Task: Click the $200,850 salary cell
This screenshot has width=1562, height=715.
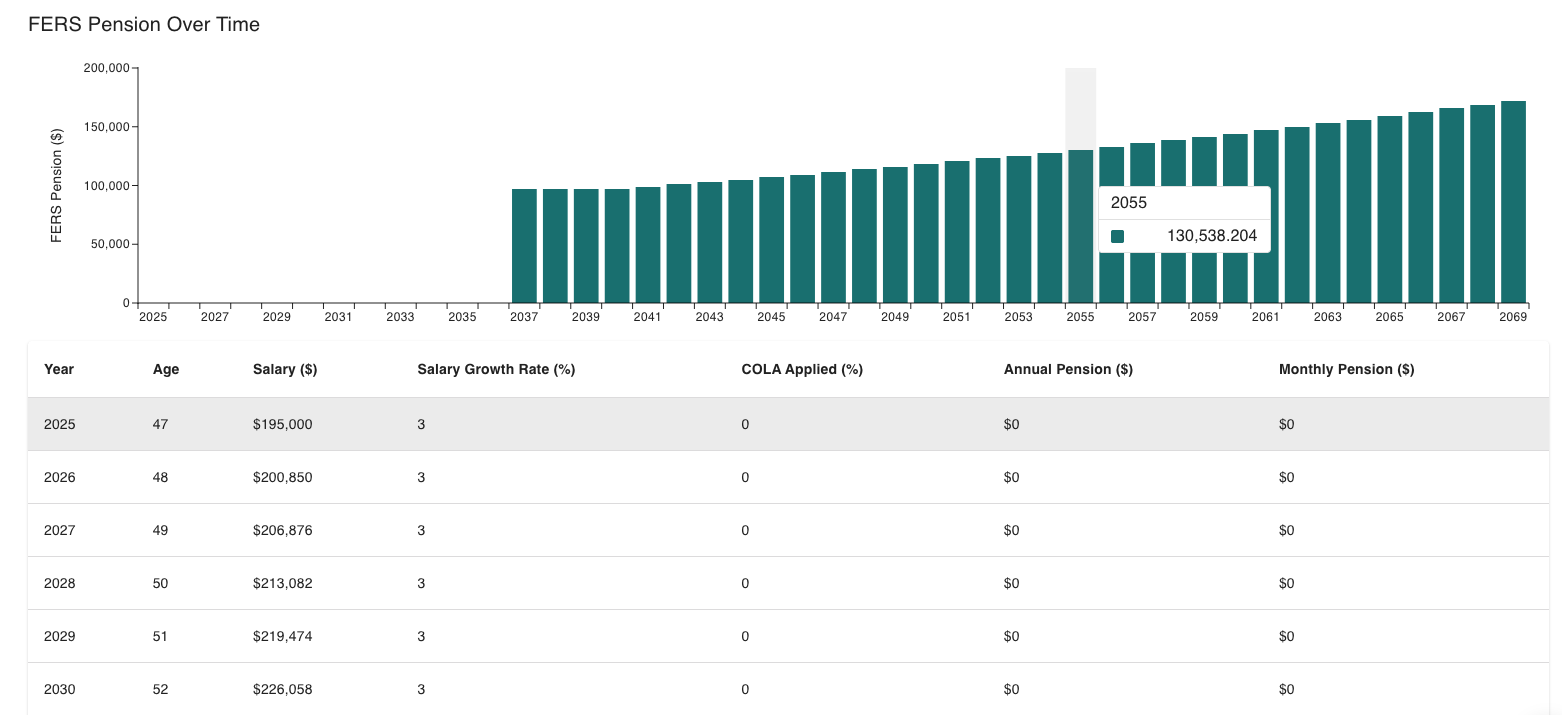Action: 283,477
